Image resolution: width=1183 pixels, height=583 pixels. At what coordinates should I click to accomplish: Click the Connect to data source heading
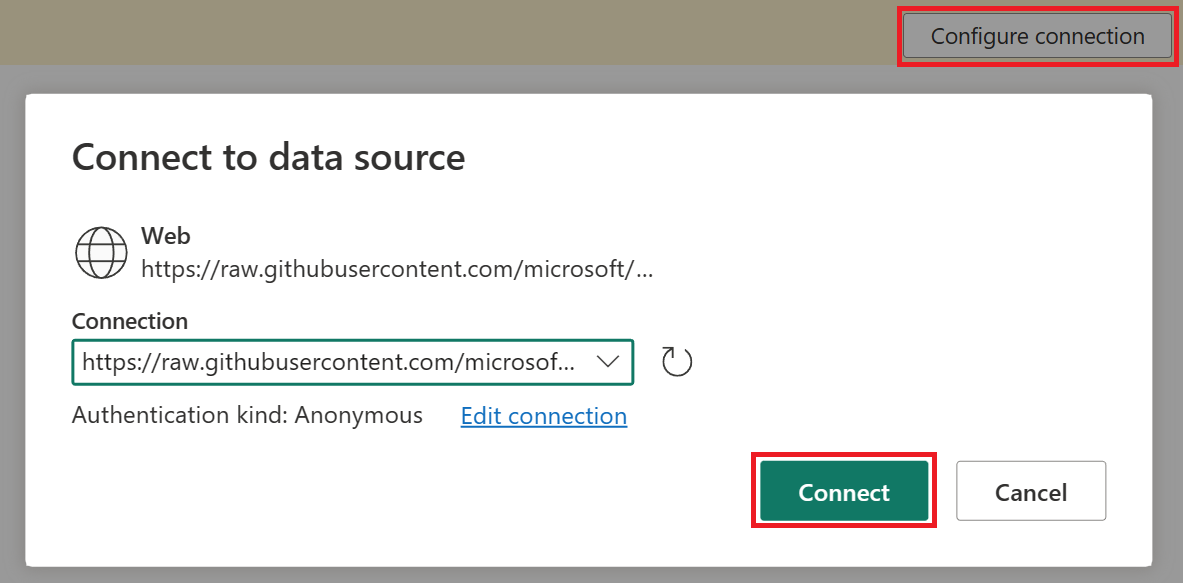(269, 158)
